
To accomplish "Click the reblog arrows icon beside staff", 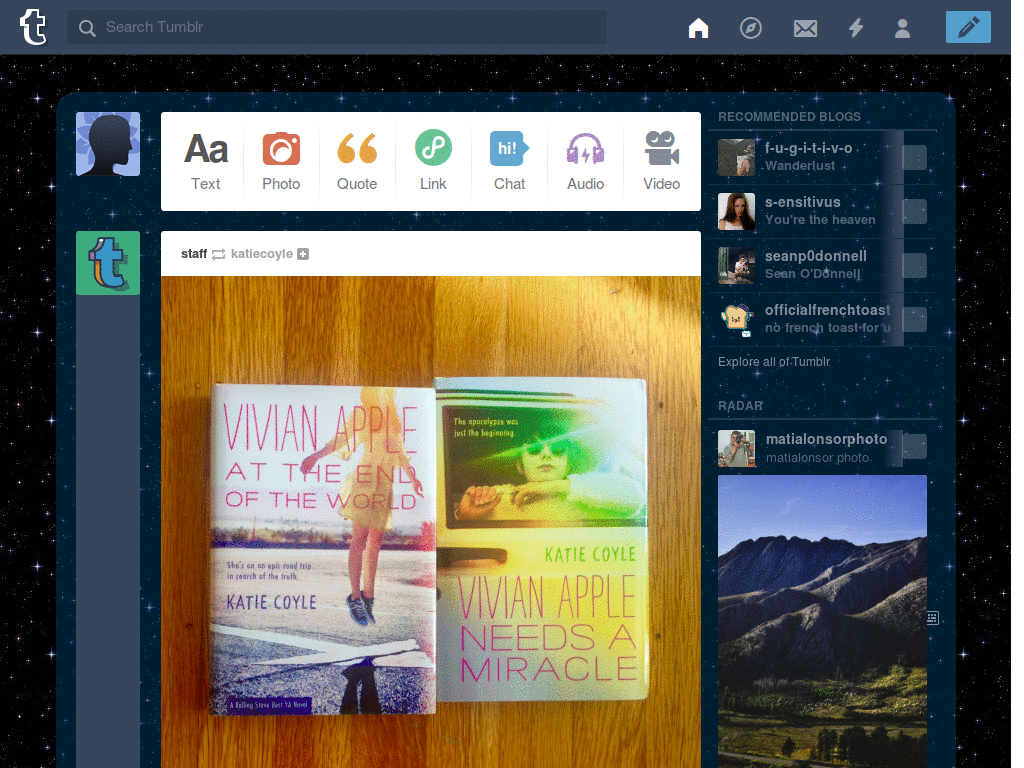I will (219, 254).
